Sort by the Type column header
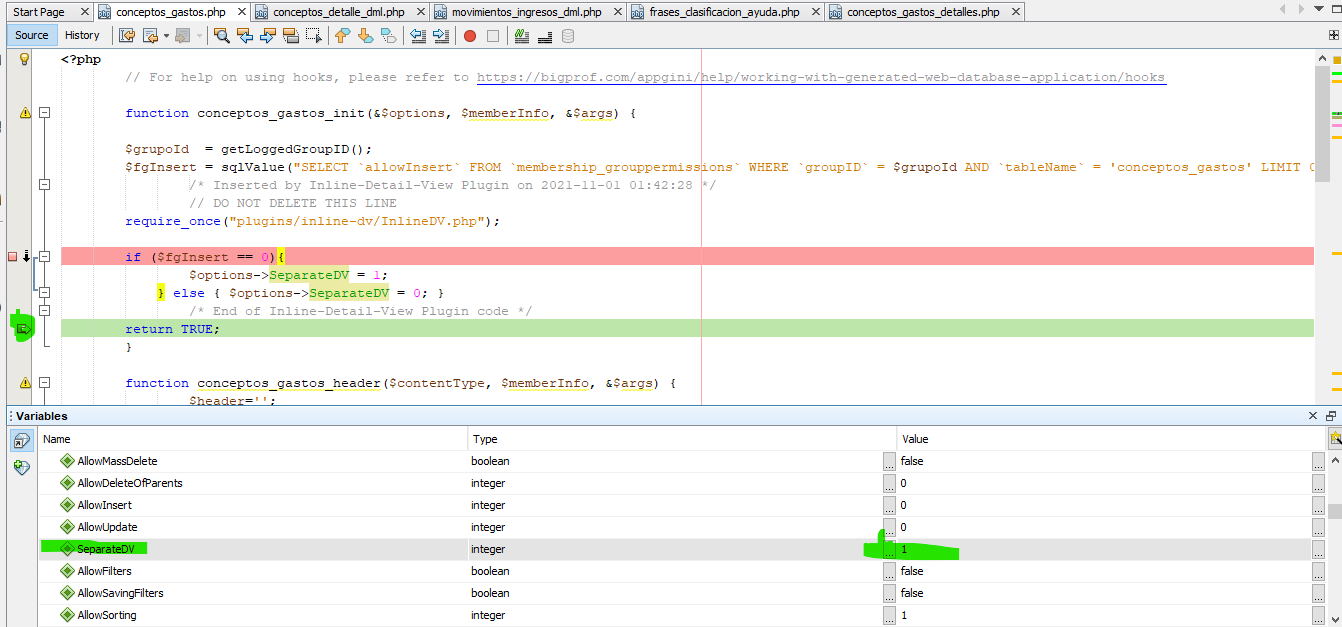This screenshot has height=627, width=1342. (682, 439)
